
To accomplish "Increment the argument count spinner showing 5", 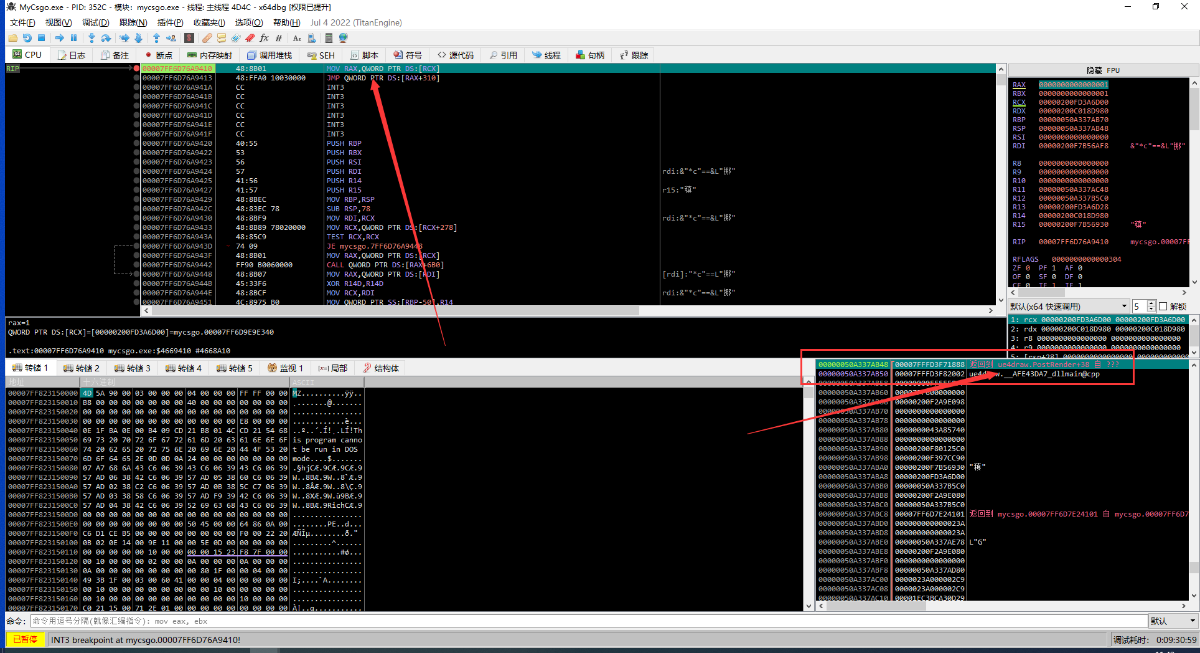I will 1149,303.
